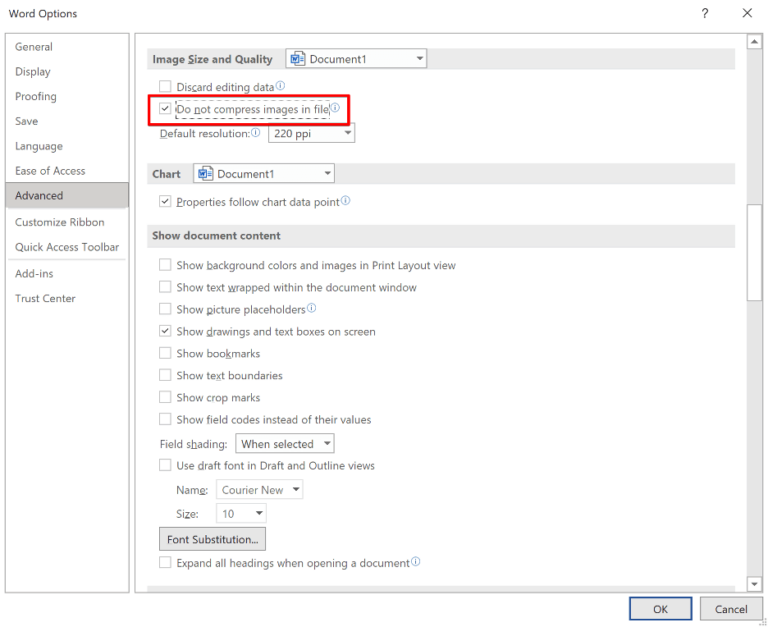Click the scrollbar down arrow
The image size is (768, 627).
pos(754,583)
